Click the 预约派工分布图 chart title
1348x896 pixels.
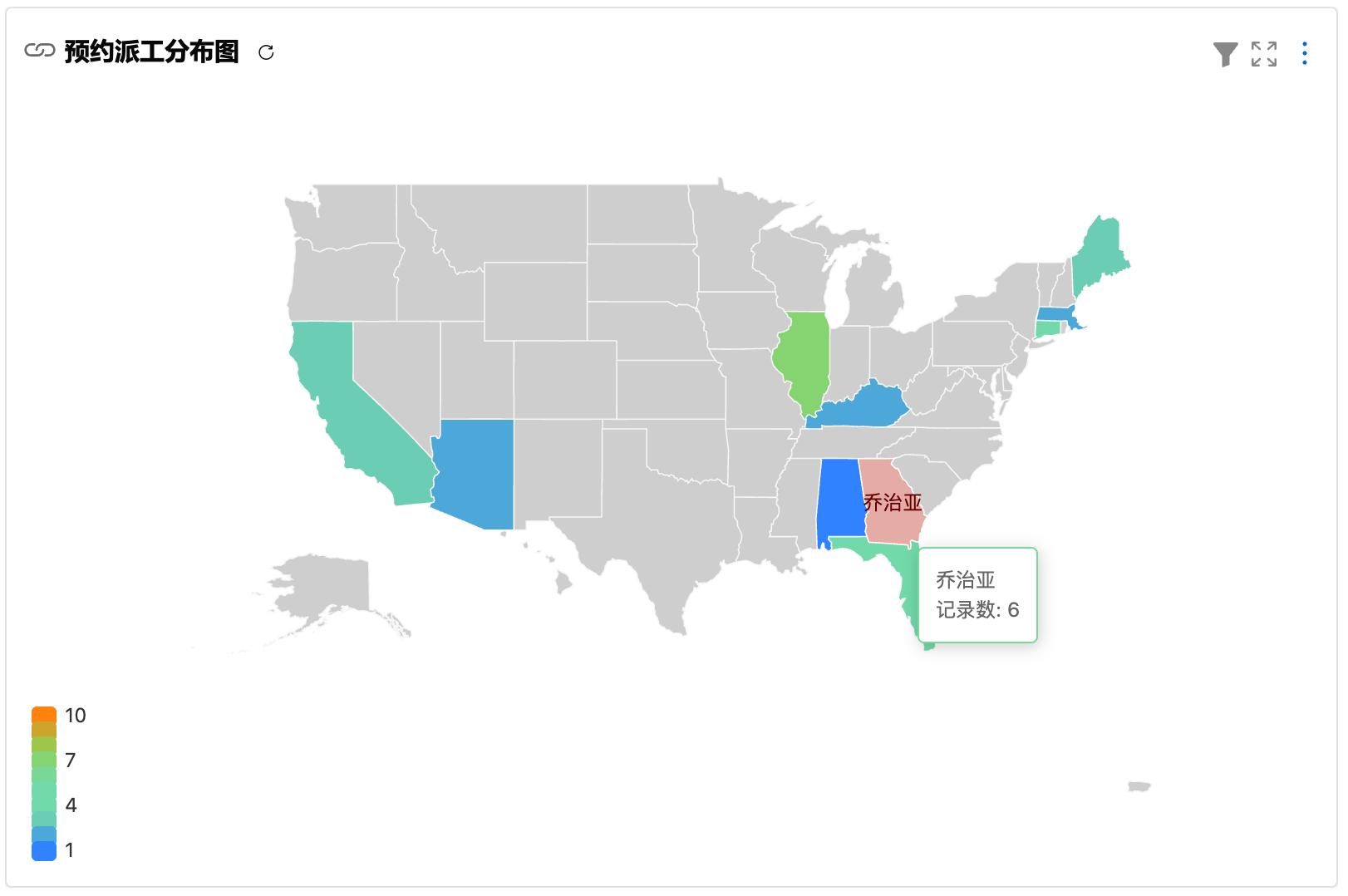[151, 52]
